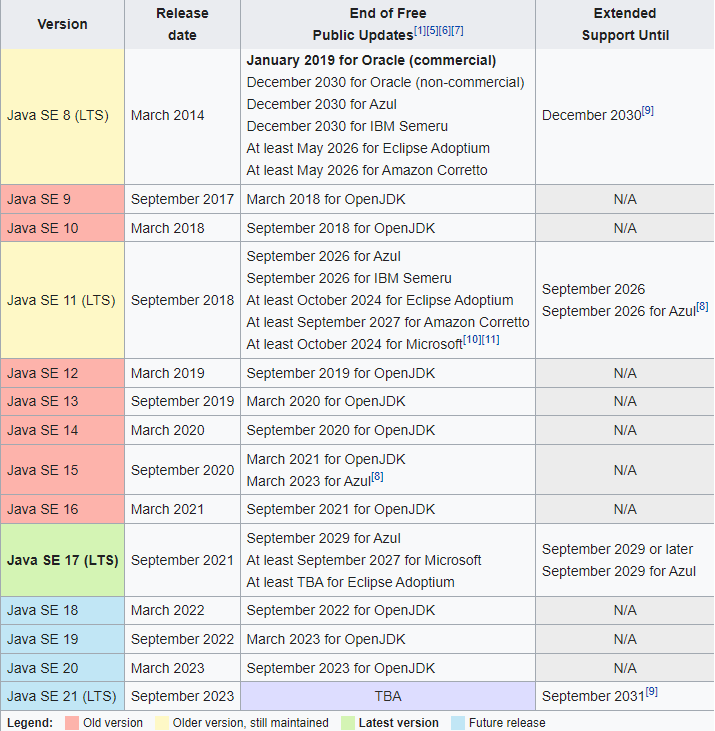The width and height of the screenshot is (715, 731).
Task: Click the Version column header
Action: (62, 24)
